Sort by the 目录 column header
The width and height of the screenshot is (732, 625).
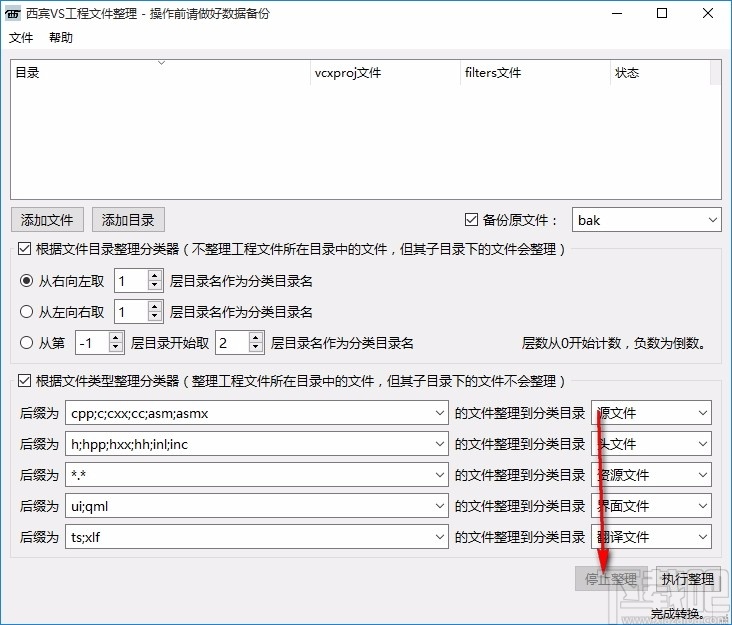click(160, 73)
